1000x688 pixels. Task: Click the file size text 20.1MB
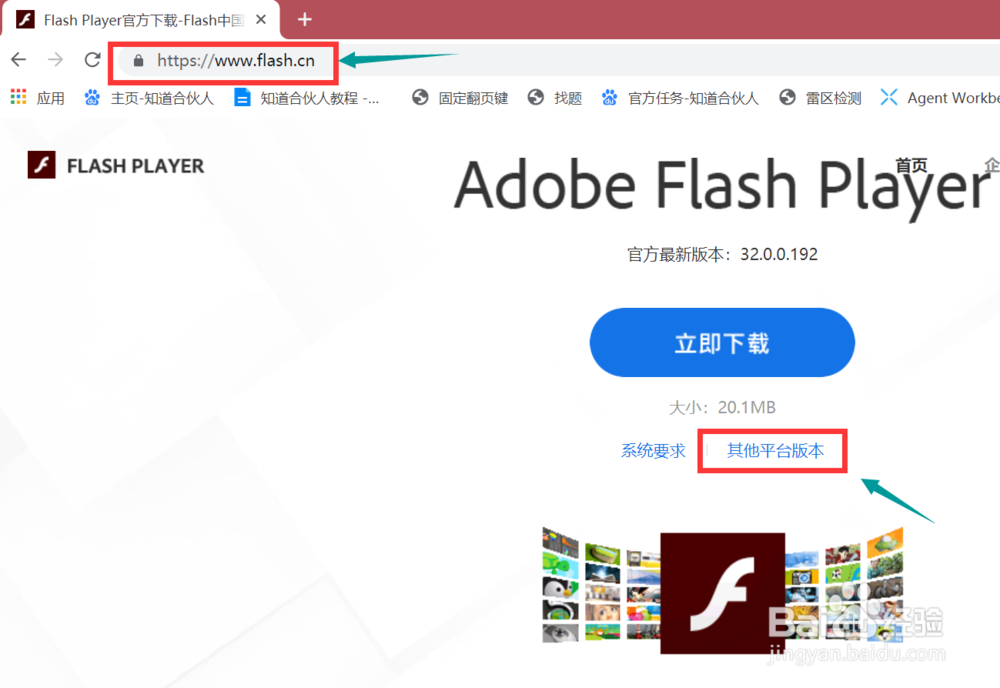pos(747,407)
